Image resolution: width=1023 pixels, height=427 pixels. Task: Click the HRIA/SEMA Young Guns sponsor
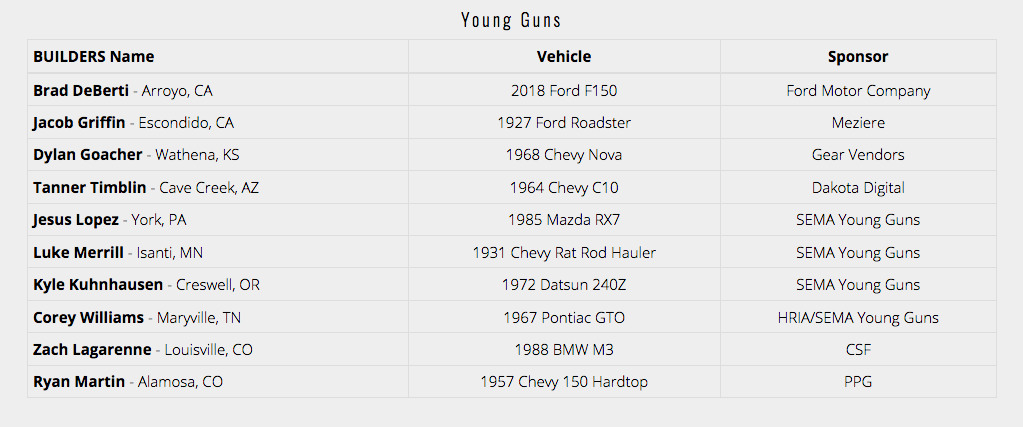click(x=858, y=318)
